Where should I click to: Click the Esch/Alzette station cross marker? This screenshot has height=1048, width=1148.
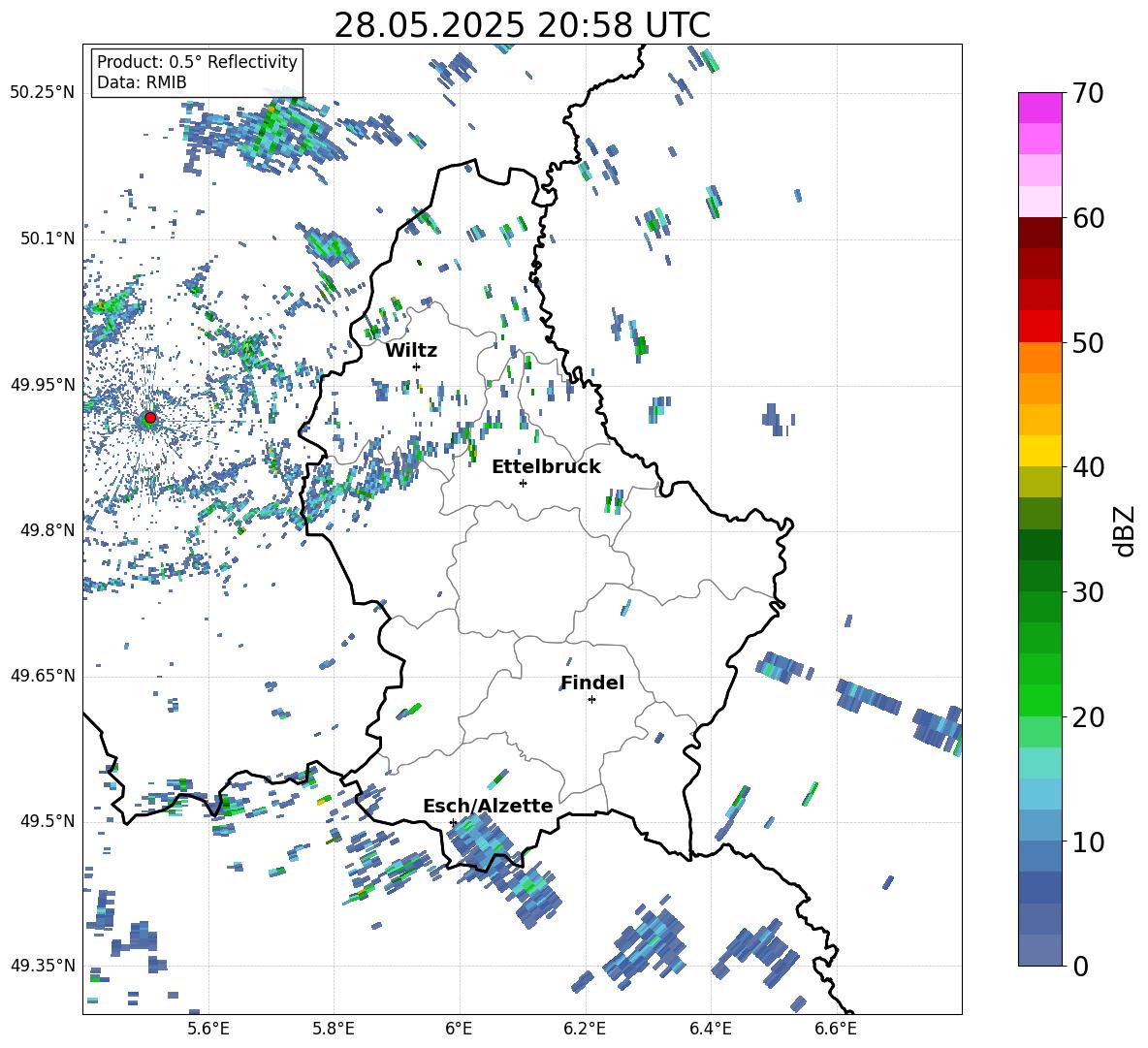[453, 822]
